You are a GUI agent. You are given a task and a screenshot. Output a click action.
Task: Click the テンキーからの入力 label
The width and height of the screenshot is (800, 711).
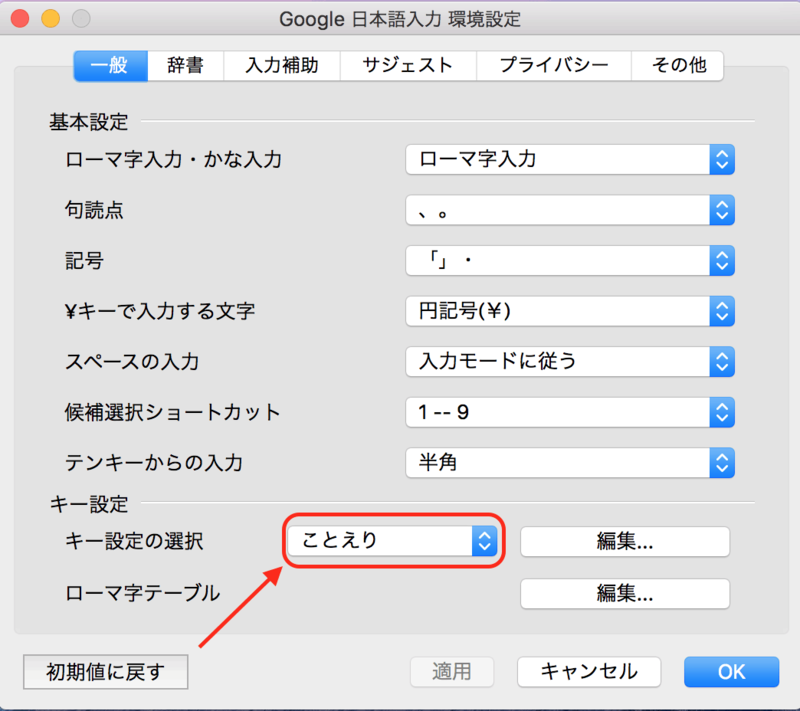click(x=154, y=463)
